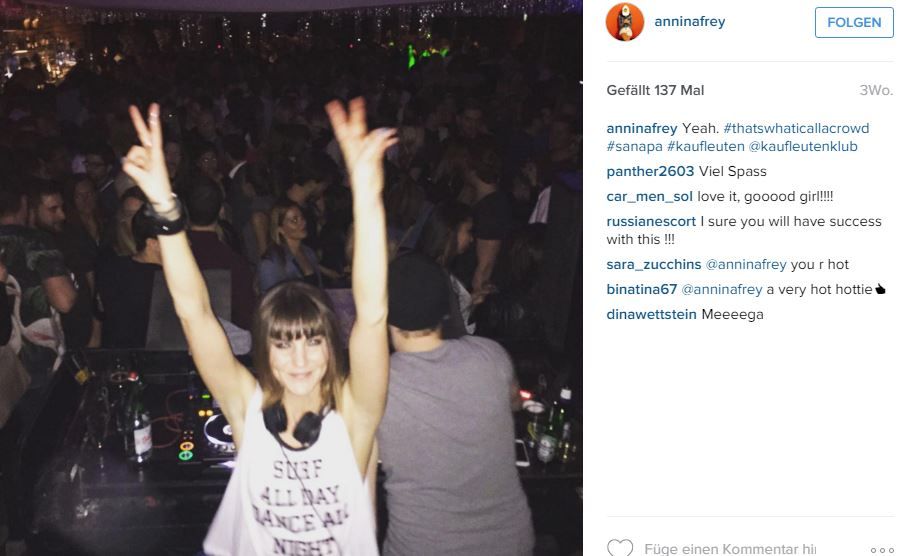Open commenter russianescort's profile
Image resolution: width=905 pixels, height=556 pixels.
(x=651, y=222)
